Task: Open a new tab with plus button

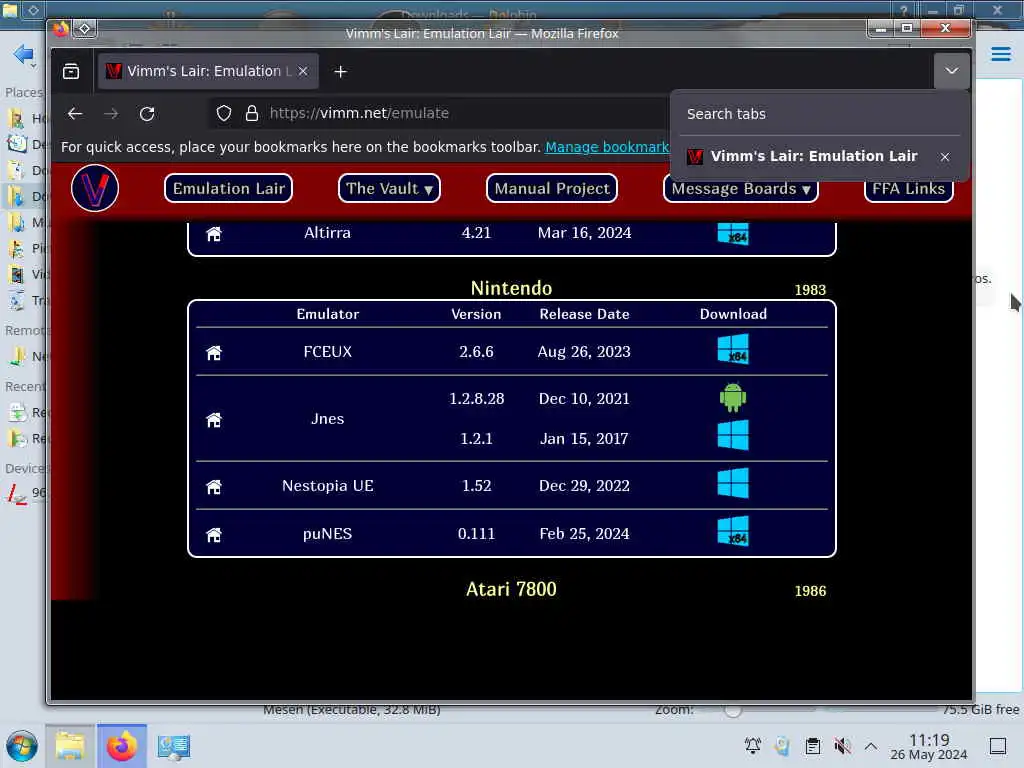Action: click(340, 72)
